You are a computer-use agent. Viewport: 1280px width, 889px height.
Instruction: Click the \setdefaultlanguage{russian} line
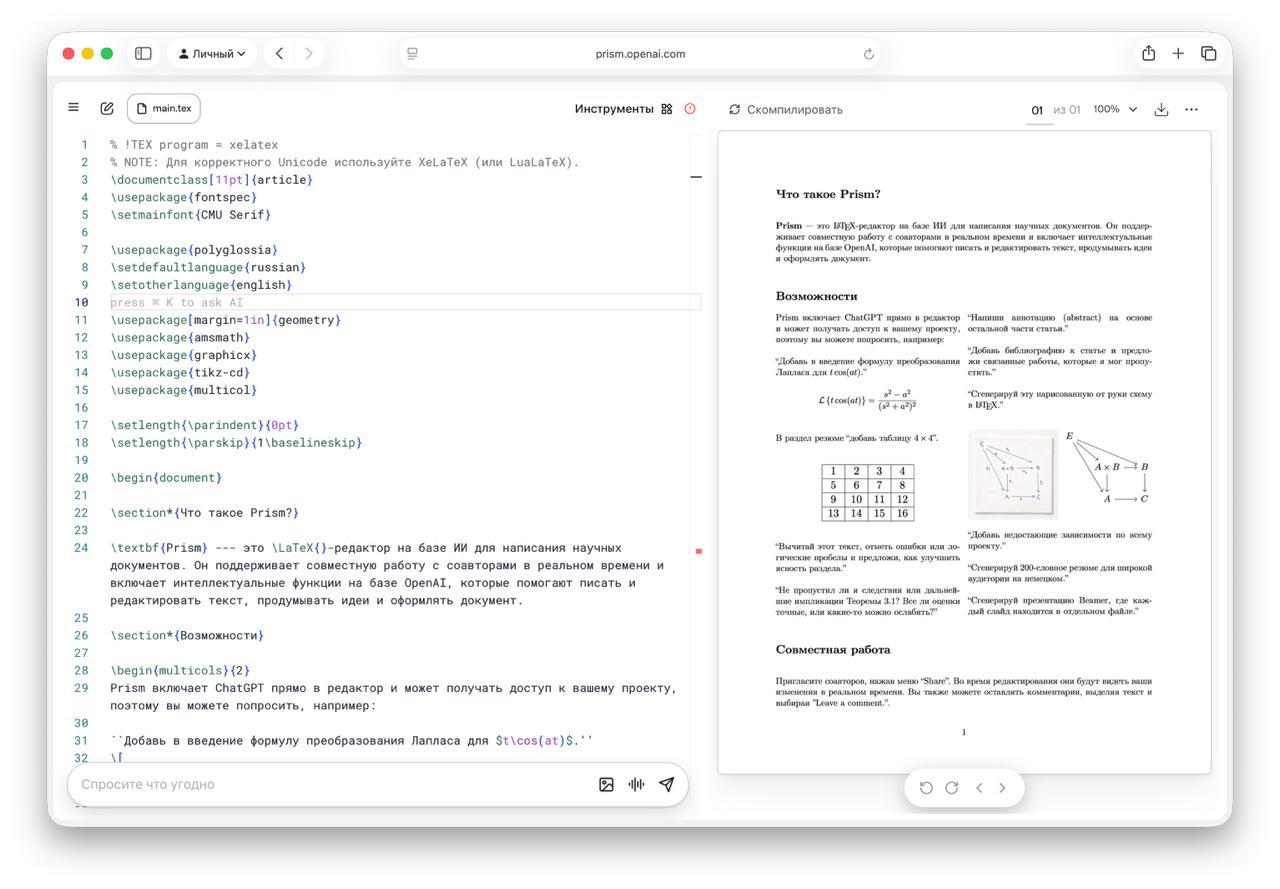[208, 267]
